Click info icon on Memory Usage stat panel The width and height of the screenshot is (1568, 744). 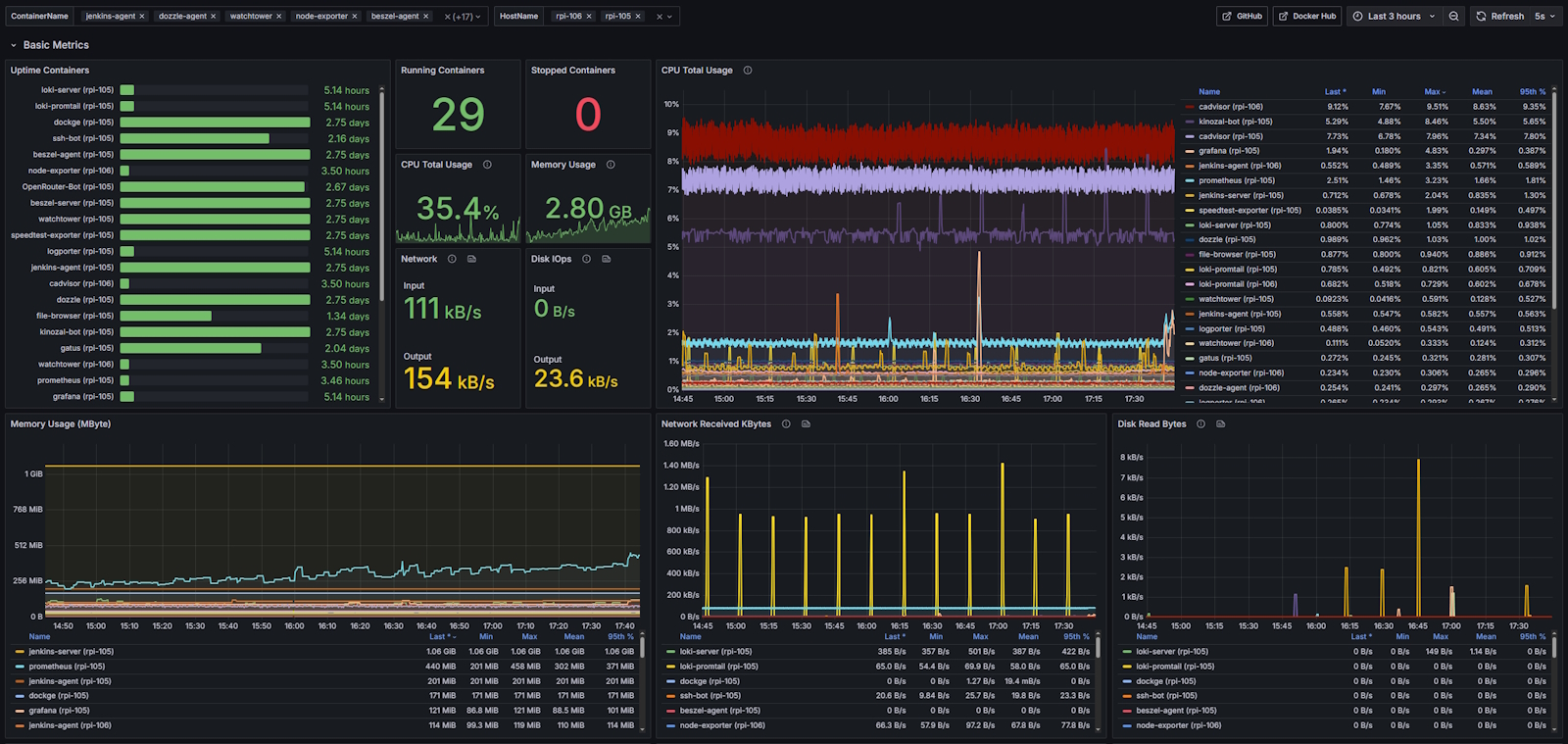click(611, 165)
